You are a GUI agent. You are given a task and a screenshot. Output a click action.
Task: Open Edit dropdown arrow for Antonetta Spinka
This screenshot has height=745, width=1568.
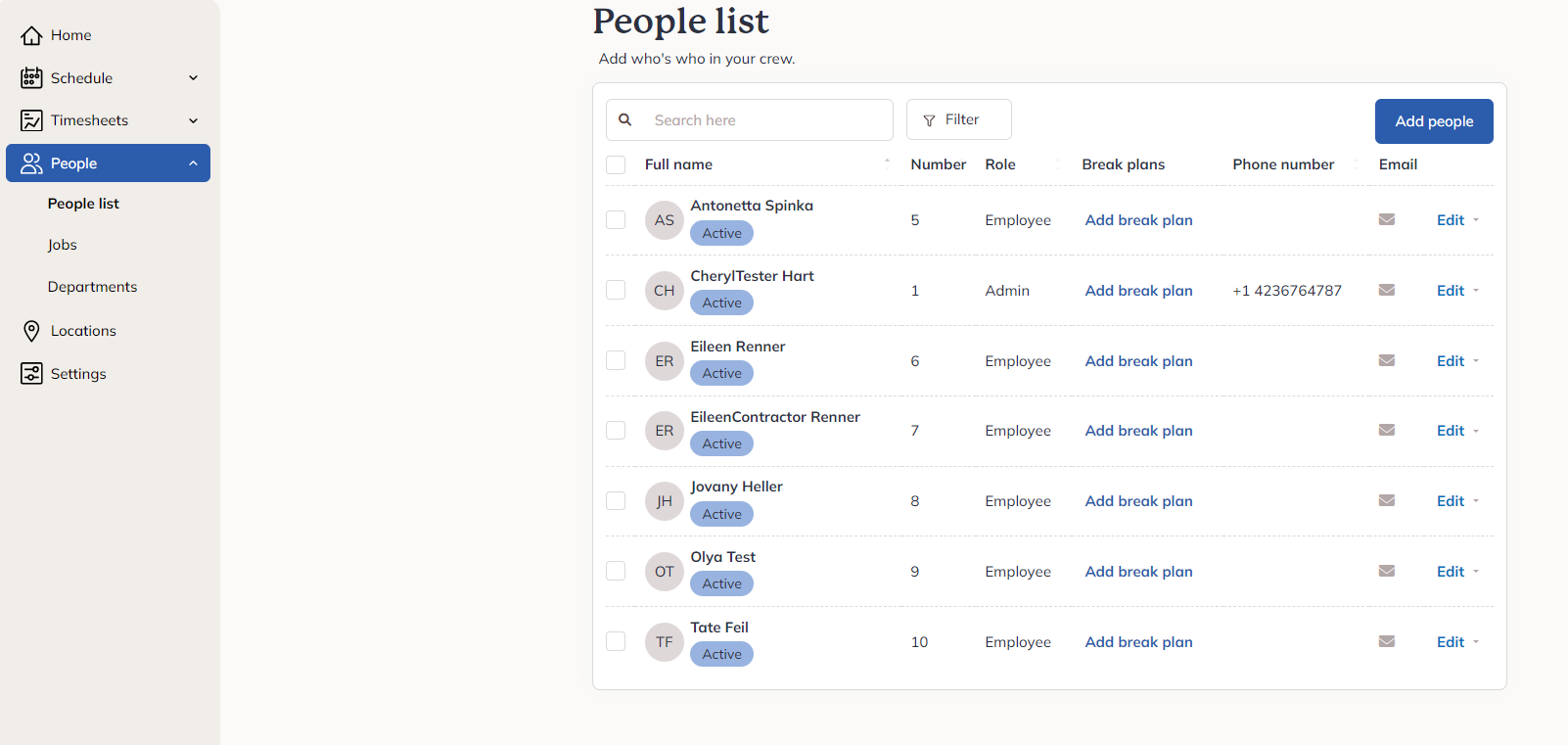click(x=1476, y=220)
